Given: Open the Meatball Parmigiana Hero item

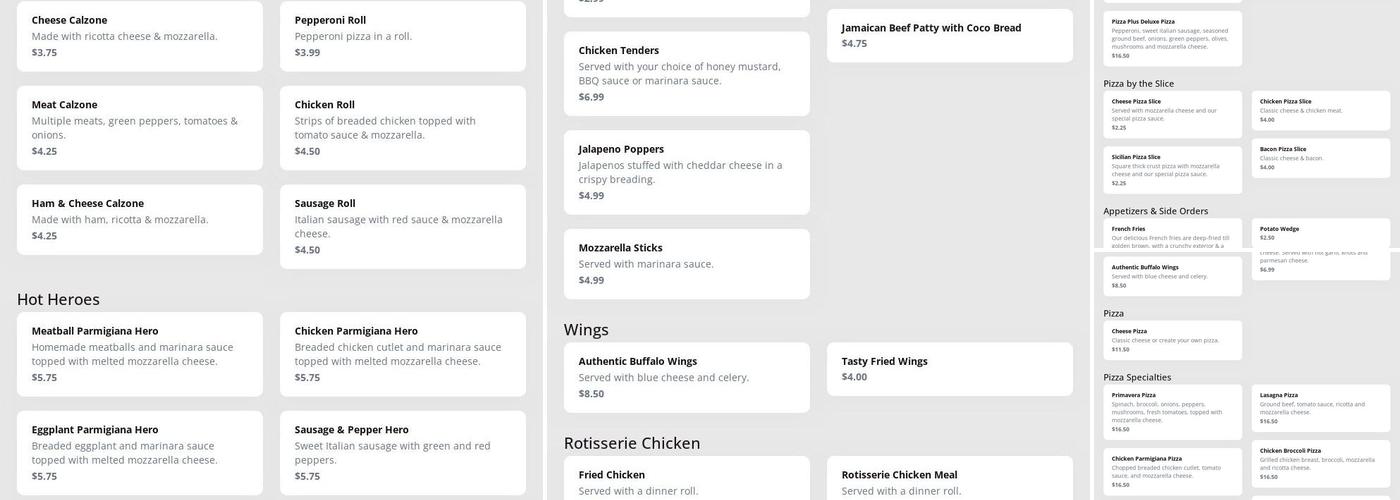Looking at the screenshot, I should [x=140, y=354].
